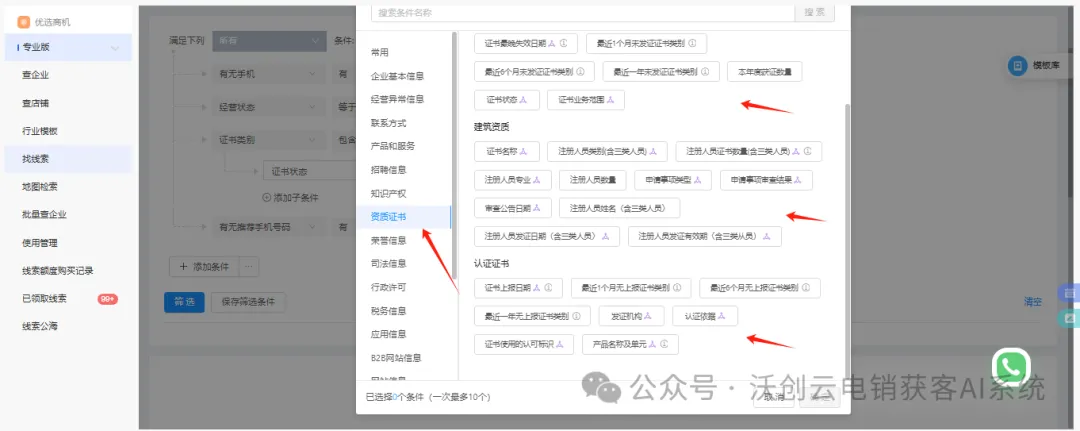Image resolution: width=1080 pixels, height=431 pixels.
Task: Click info icon on 证书上报日期 tag
Action: pos(548,287)
